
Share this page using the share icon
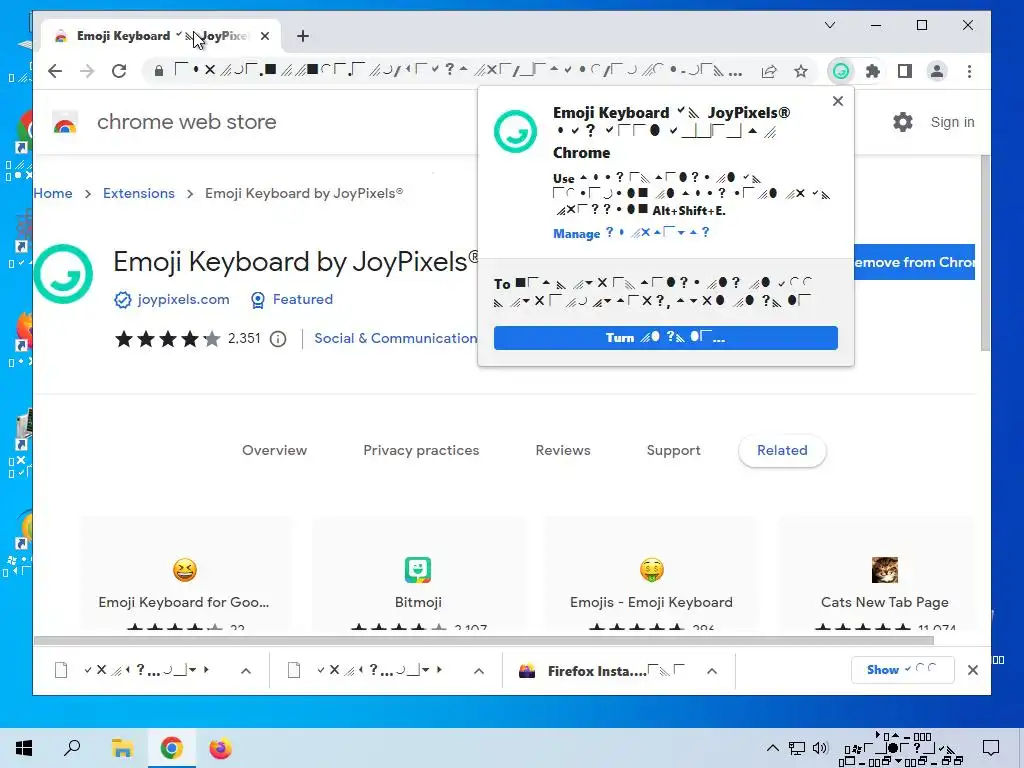pos(769,71)
